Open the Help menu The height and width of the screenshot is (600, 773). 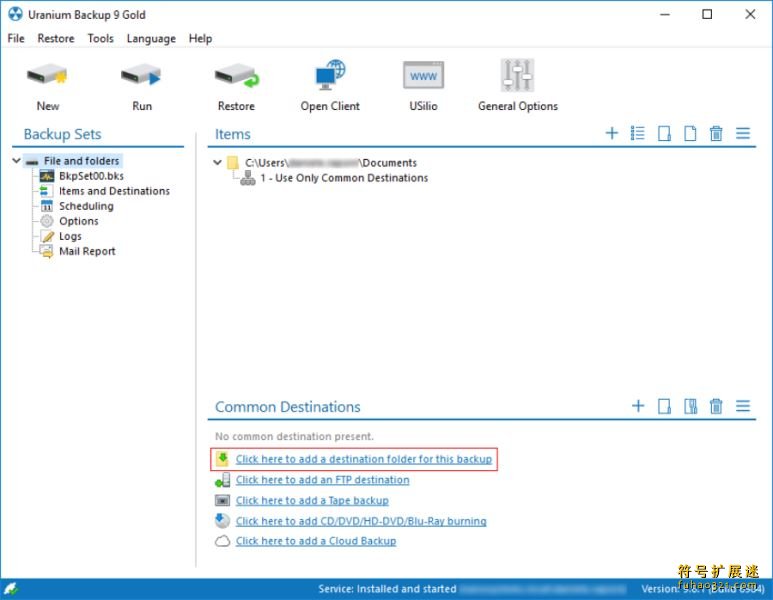pyautogui.click(x=200, y=38)
